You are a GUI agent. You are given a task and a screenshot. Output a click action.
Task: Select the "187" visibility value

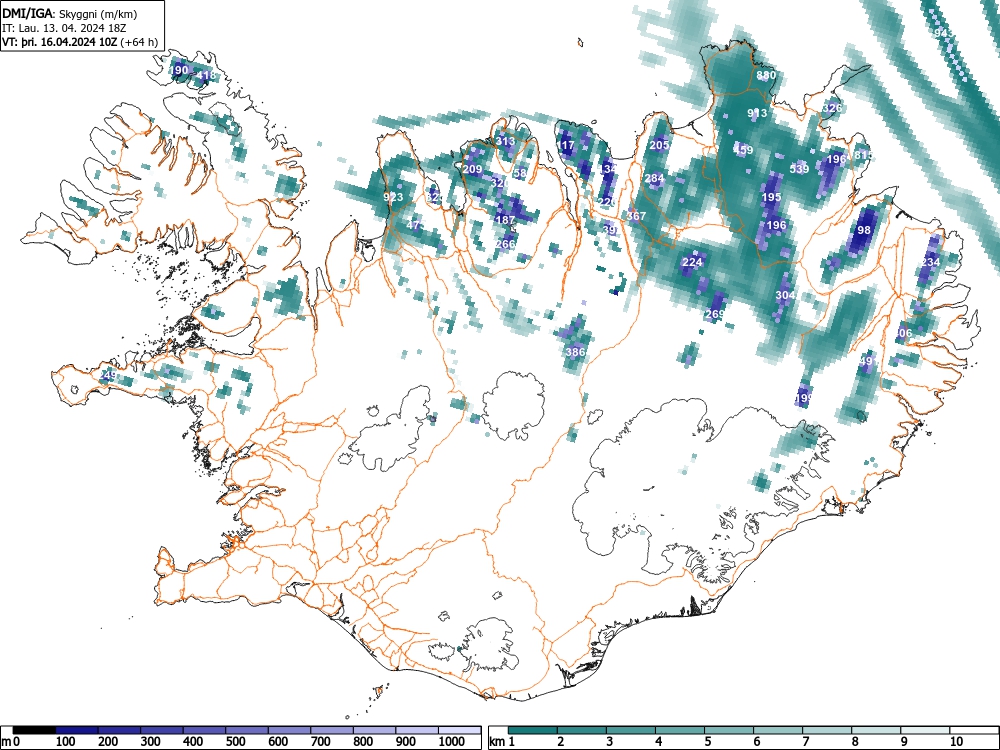click(505, 219)
